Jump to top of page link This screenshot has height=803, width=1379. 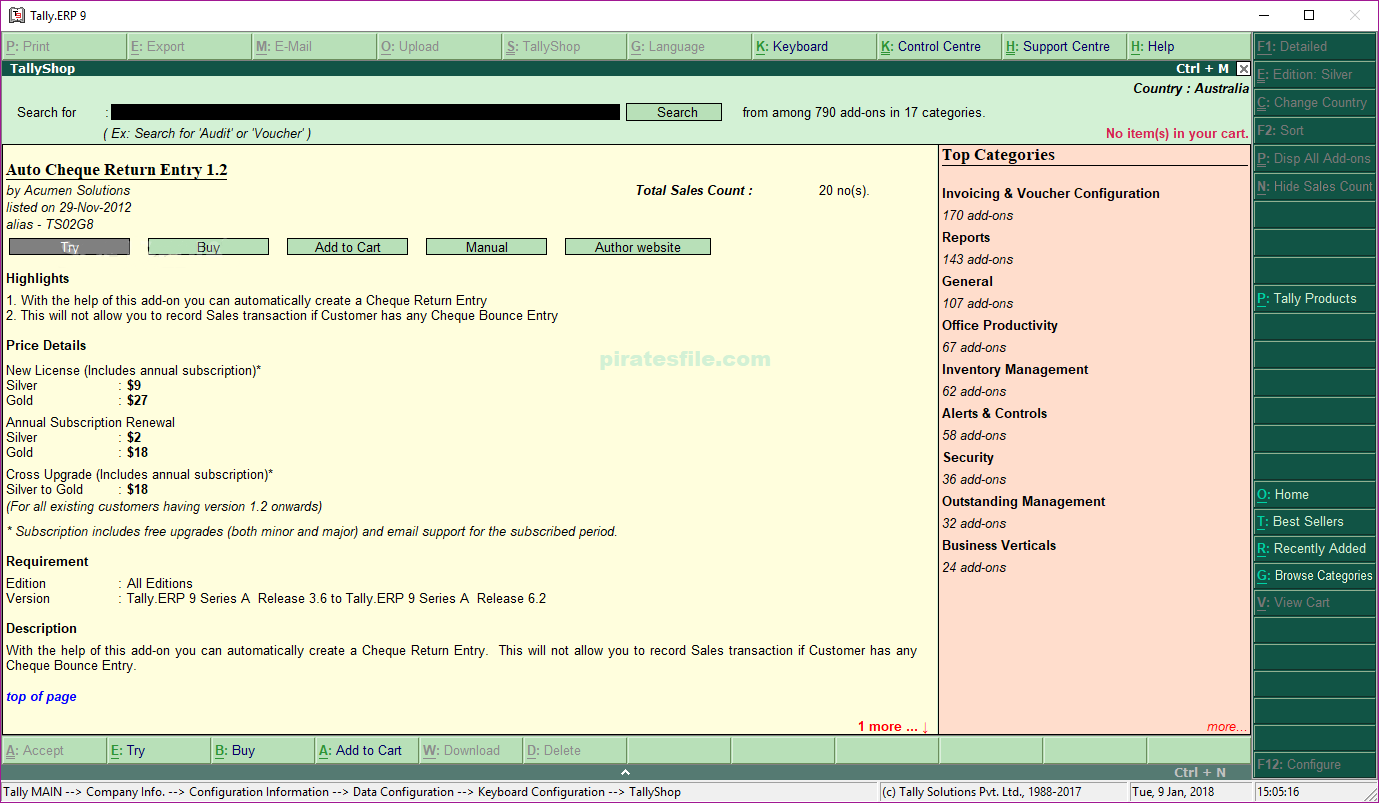coord(41,697)
